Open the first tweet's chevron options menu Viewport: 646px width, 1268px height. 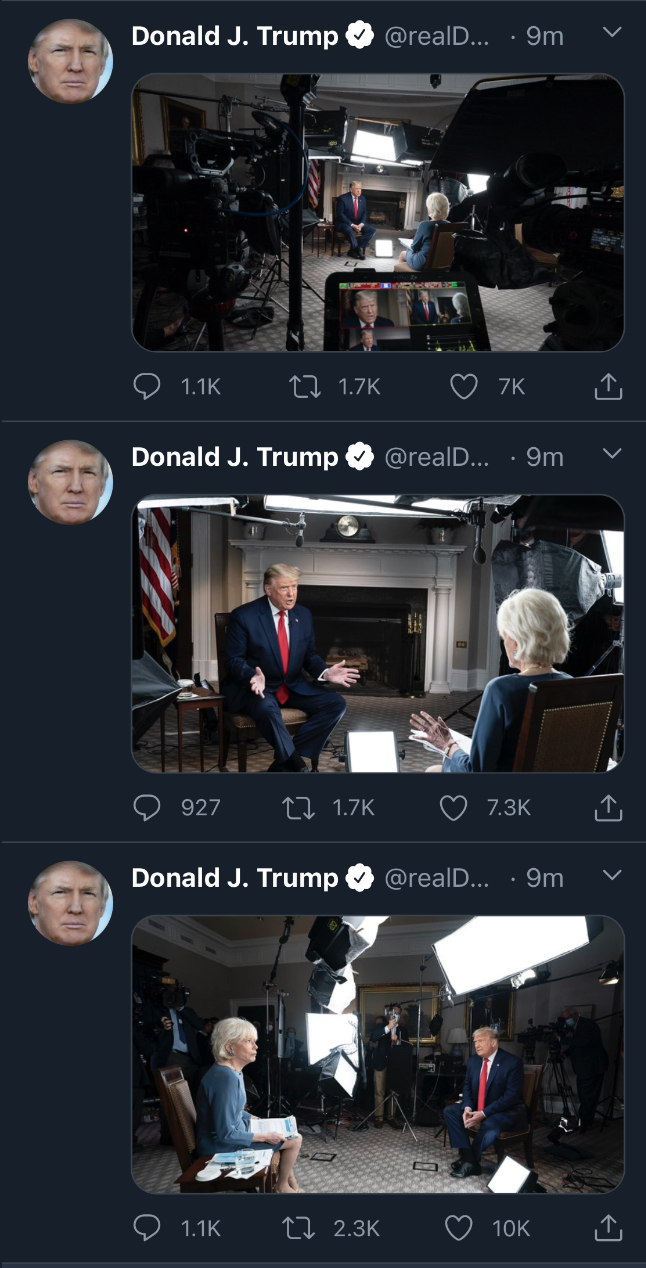pyautogui.click(x=613, y=33)
